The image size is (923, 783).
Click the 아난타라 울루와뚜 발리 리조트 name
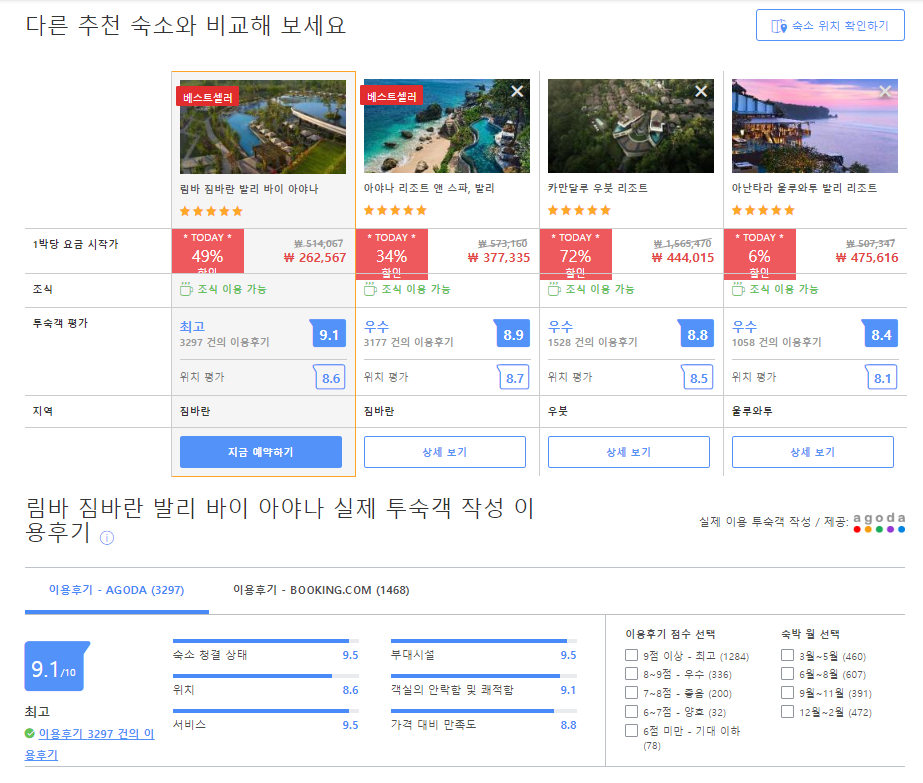tap(804, 188)
